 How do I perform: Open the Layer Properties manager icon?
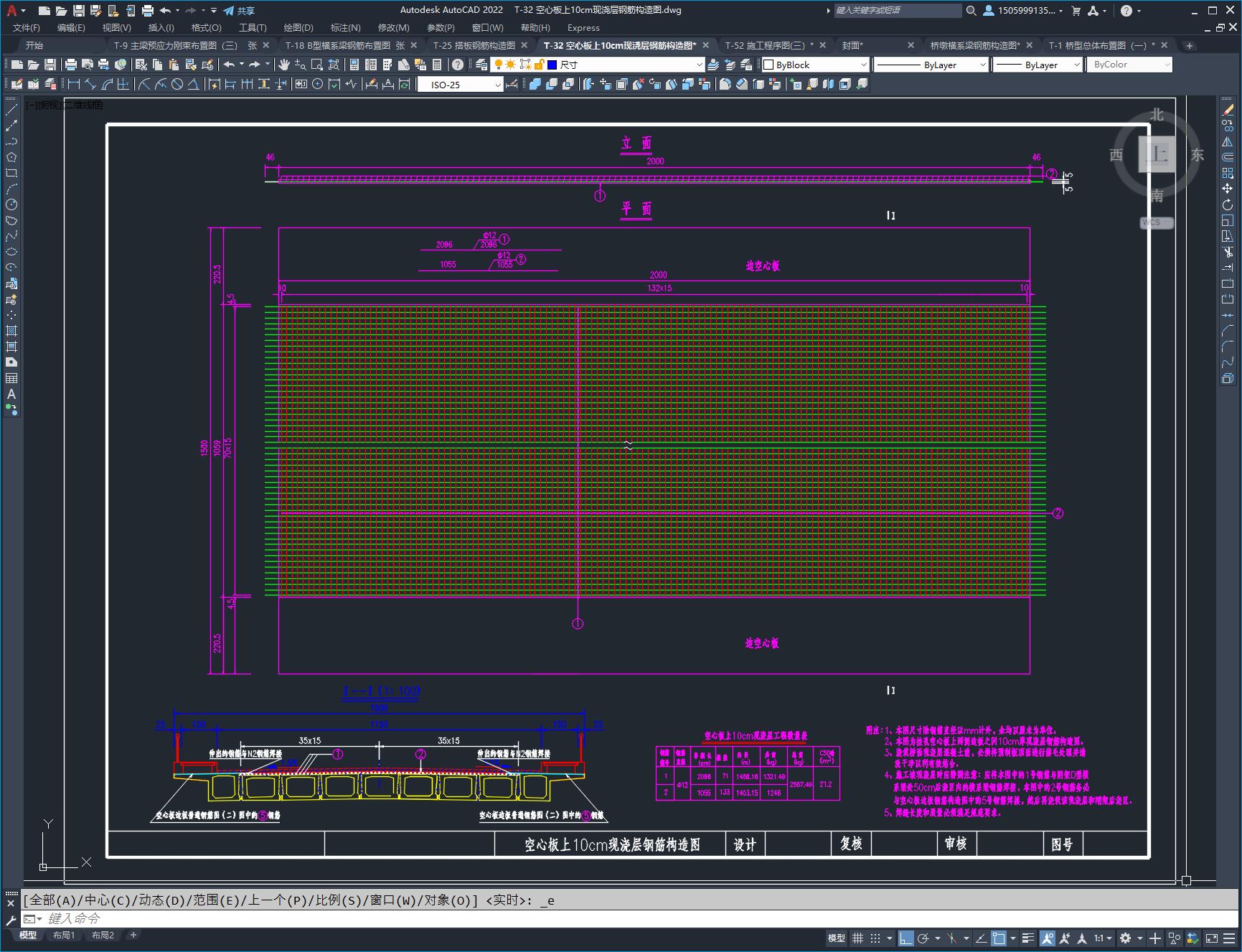481,65
